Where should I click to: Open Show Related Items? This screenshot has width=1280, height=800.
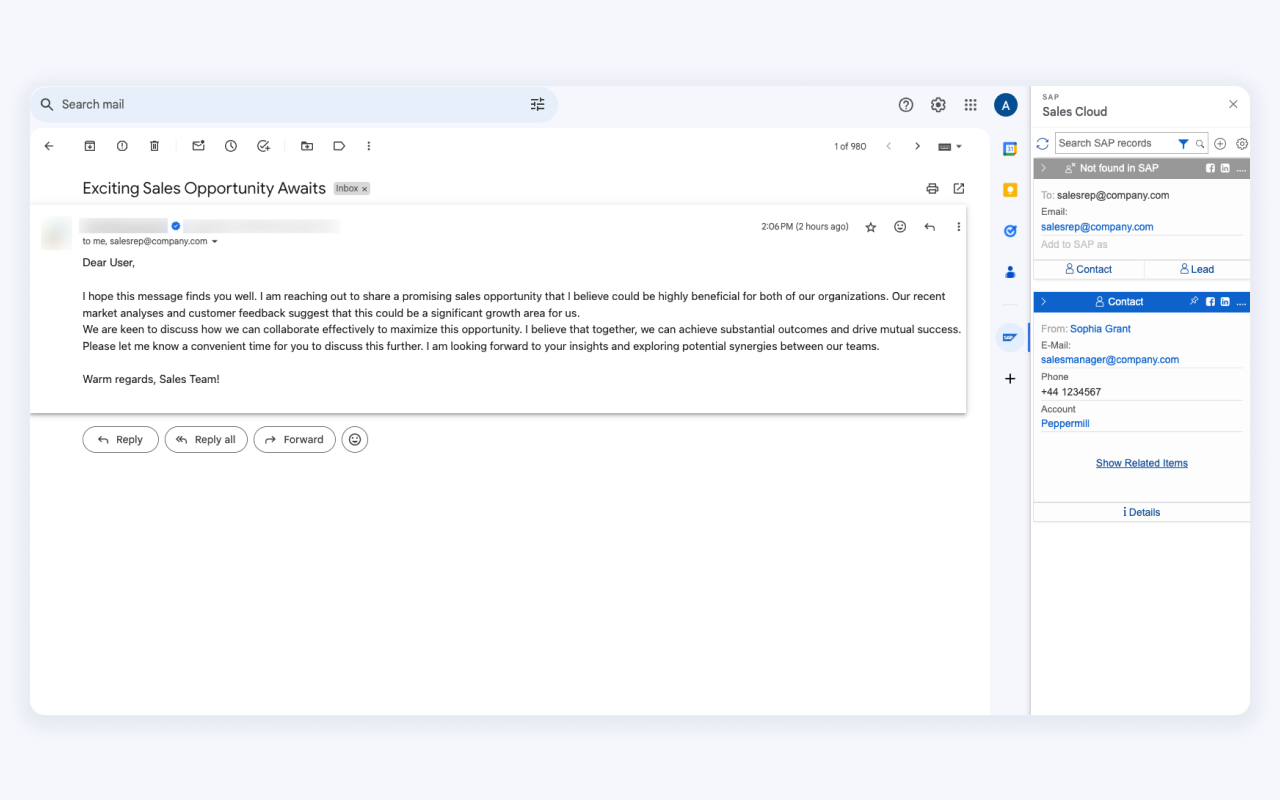(x=1141, y=462)
